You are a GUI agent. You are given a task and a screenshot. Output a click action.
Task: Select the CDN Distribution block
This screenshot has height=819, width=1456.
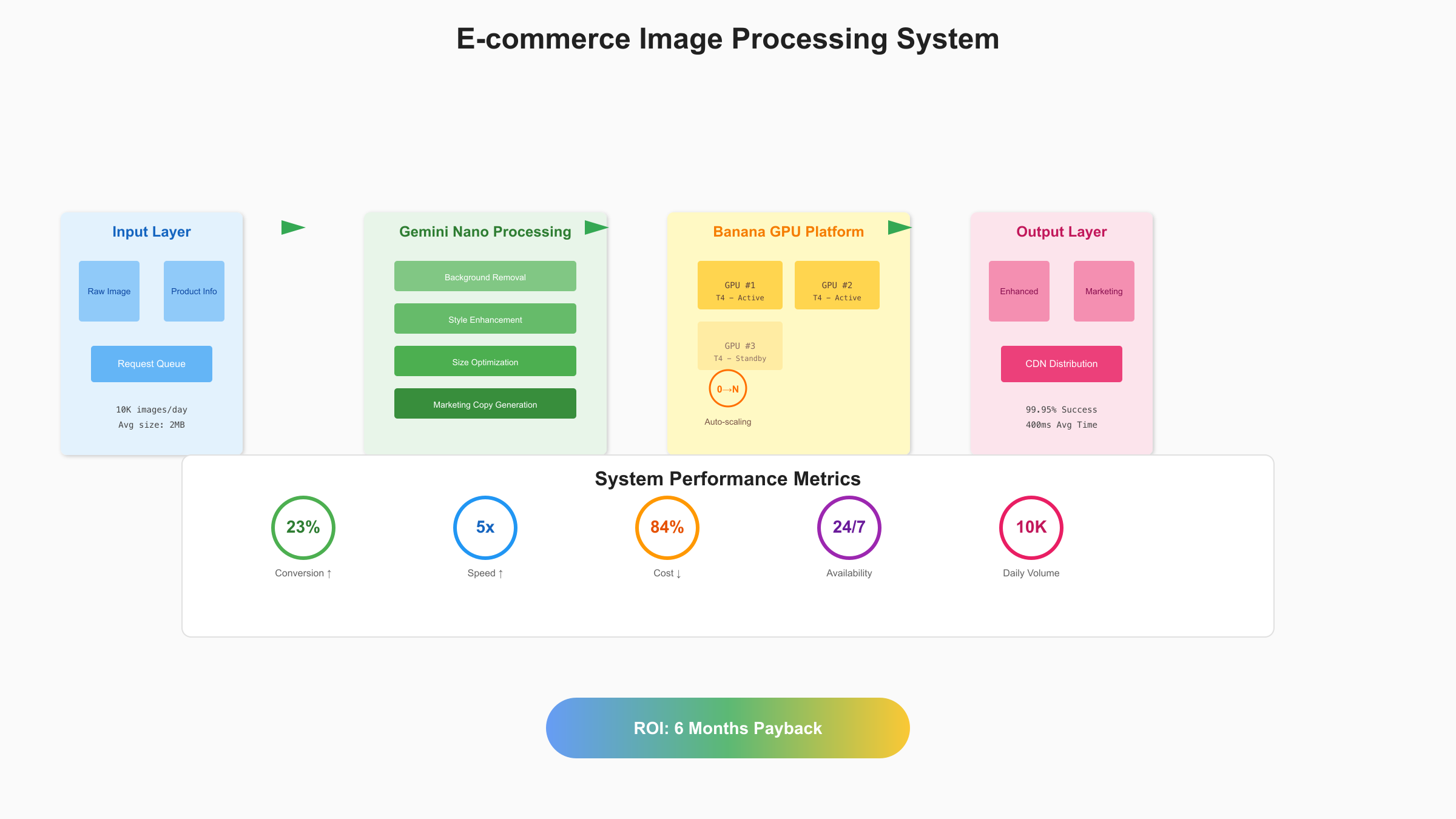[1062, 364]
